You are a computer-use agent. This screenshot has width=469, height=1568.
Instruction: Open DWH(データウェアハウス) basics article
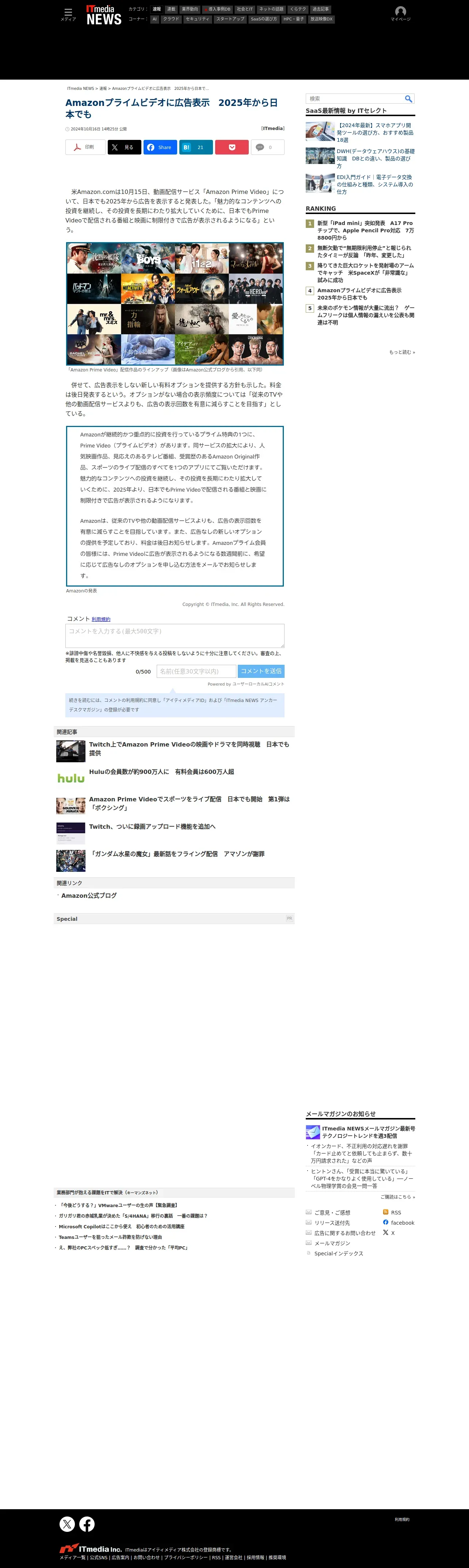click(376, 158)
